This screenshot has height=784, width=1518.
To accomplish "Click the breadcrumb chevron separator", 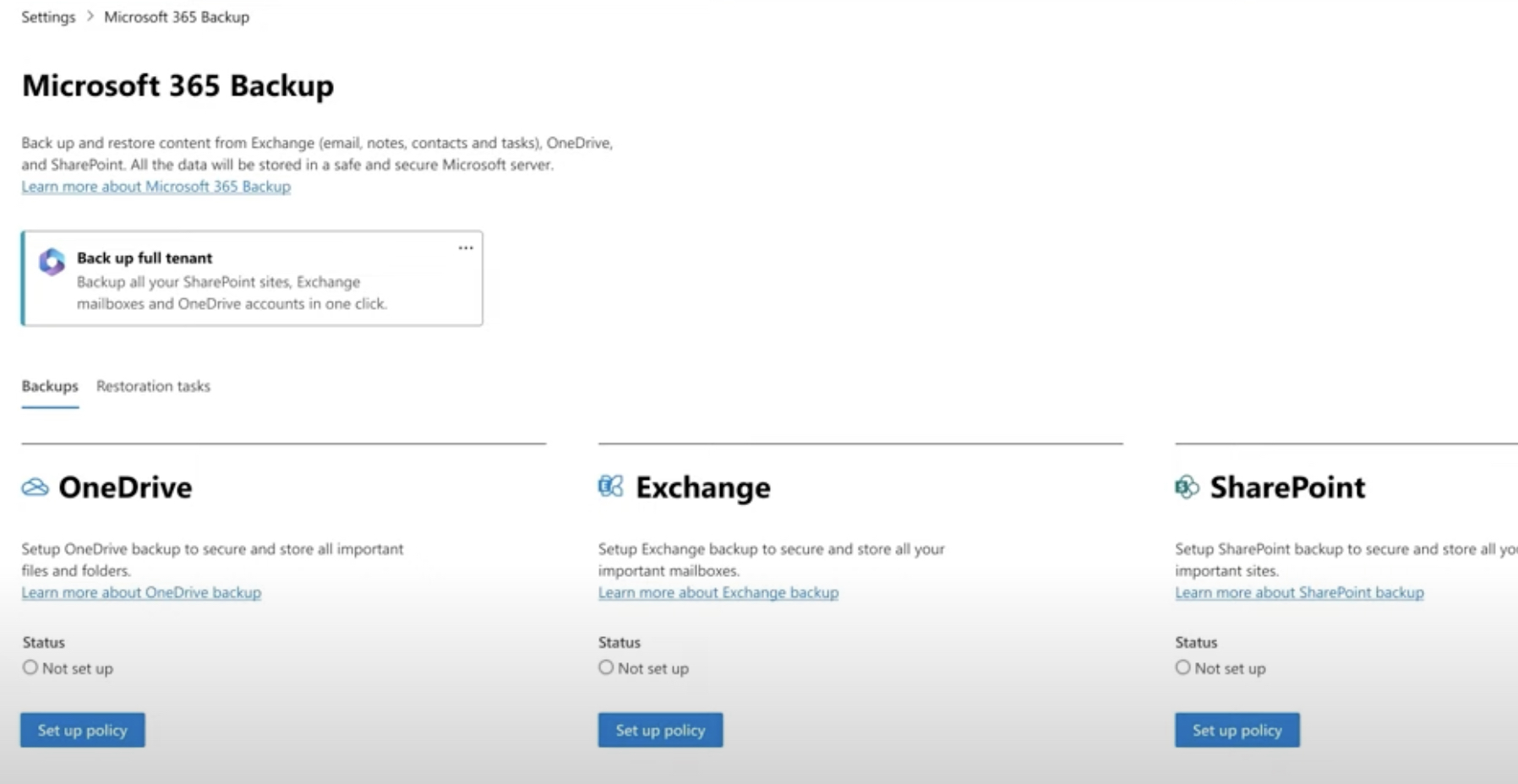I will (90, 16).
